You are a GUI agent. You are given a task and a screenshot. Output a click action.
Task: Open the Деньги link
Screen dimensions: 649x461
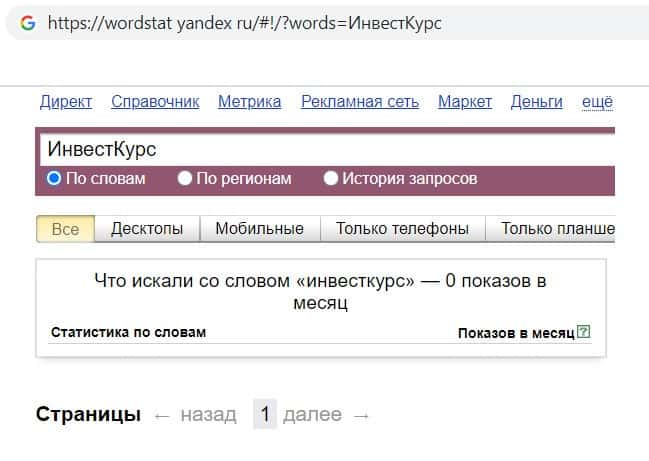537,102
